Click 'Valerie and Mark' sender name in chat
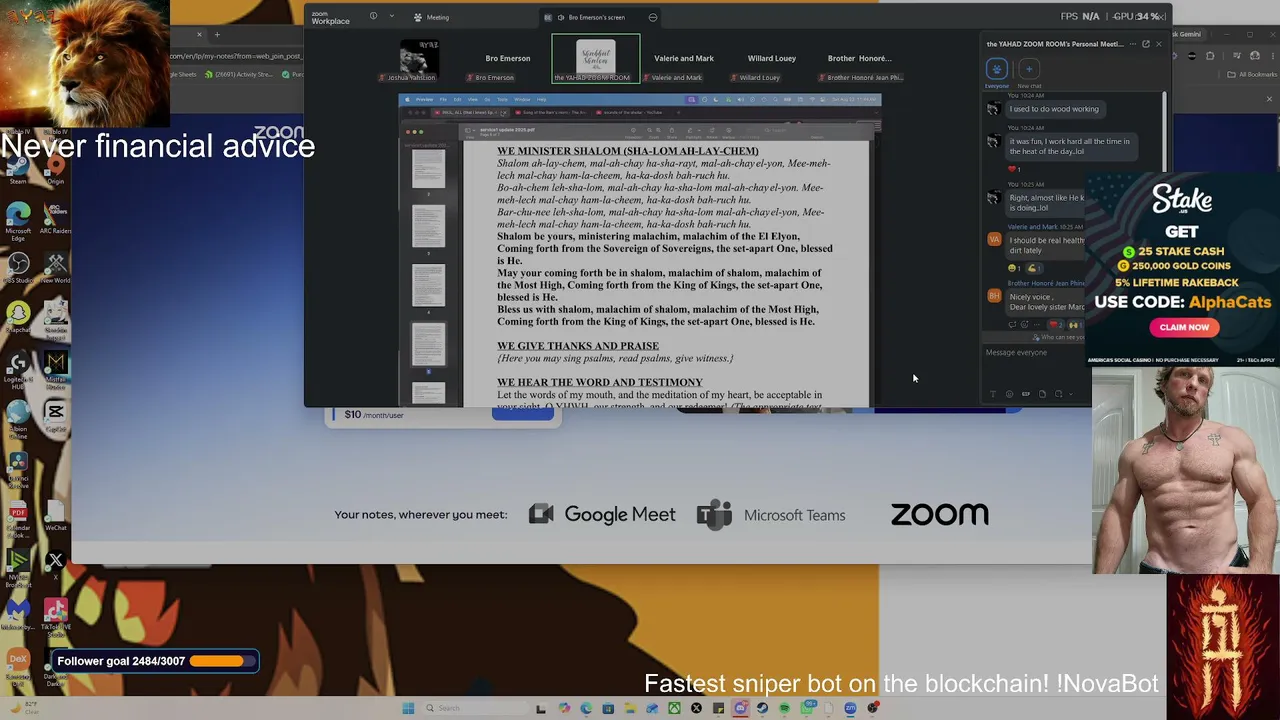Viewport: 1280px width, 720px height. pos(1031,227)
